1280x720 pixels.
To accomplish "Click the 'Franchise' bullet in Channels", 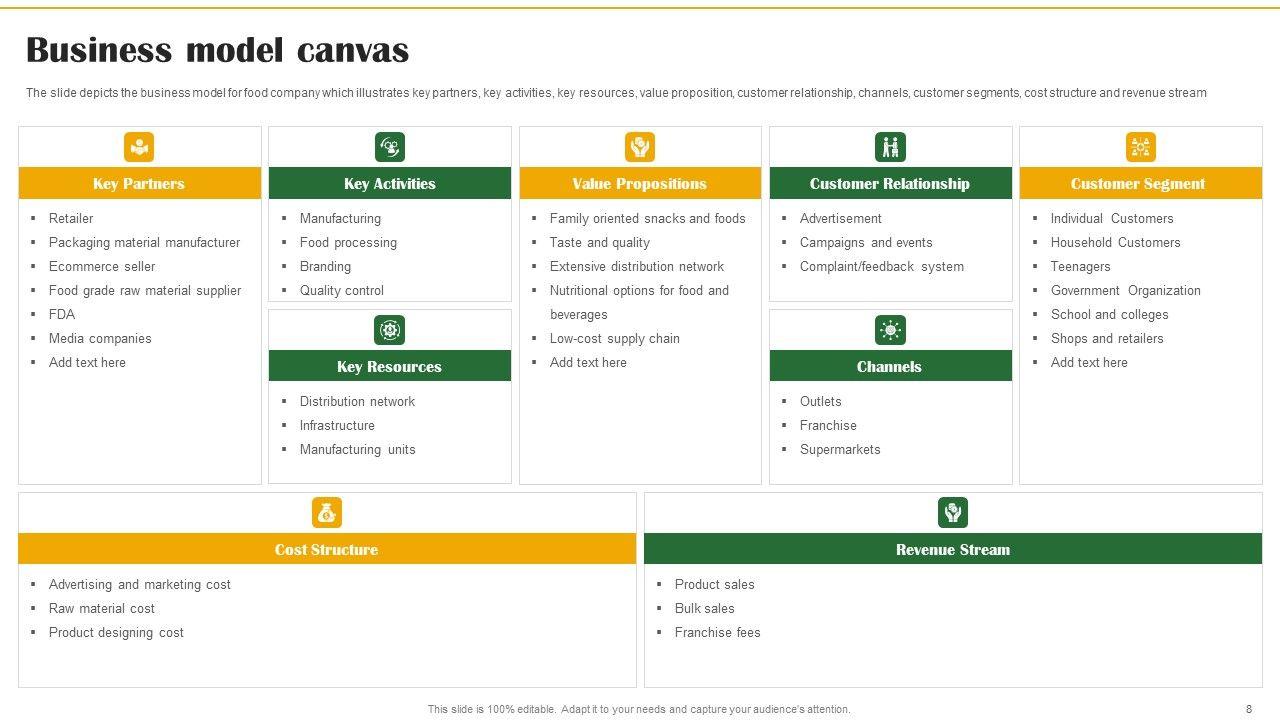I will coord(828,425).
